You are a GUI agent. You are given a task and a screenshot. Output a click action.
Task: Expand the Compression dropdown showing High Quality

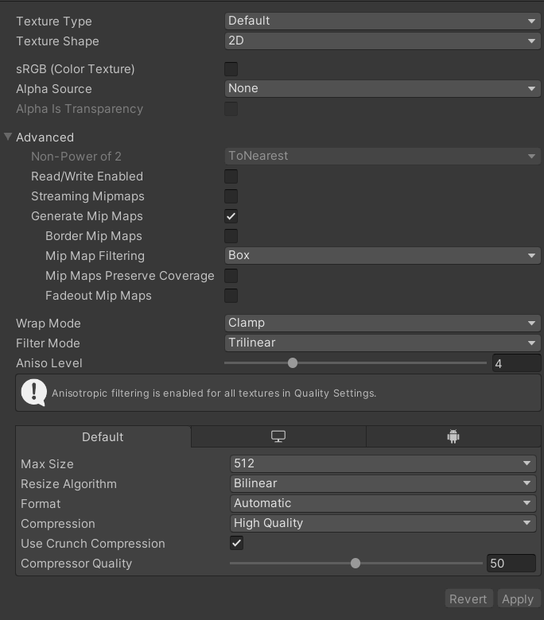[383, 523]
